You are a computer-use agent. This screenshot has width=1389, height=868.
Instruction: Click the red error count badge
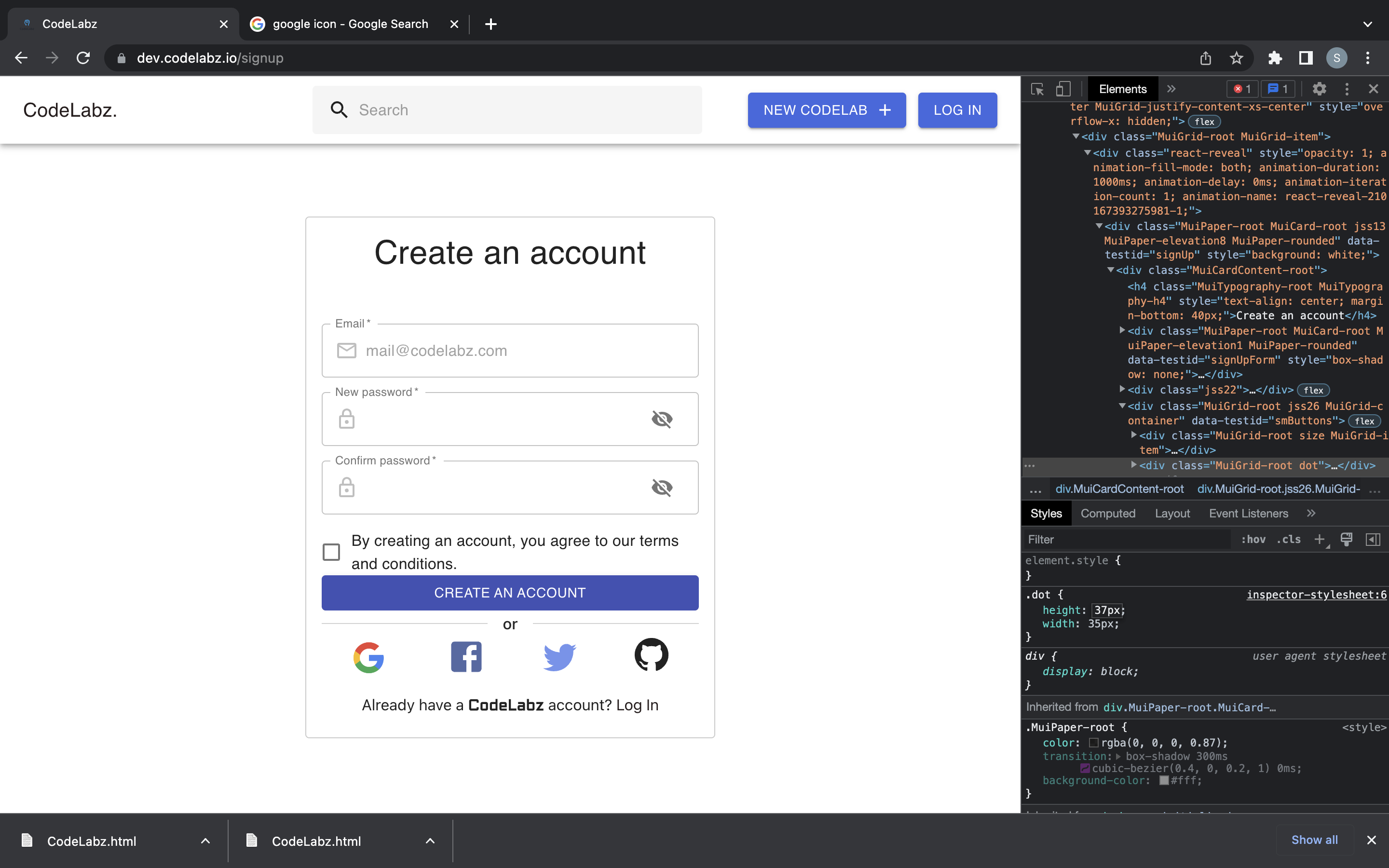point(1243,89)
